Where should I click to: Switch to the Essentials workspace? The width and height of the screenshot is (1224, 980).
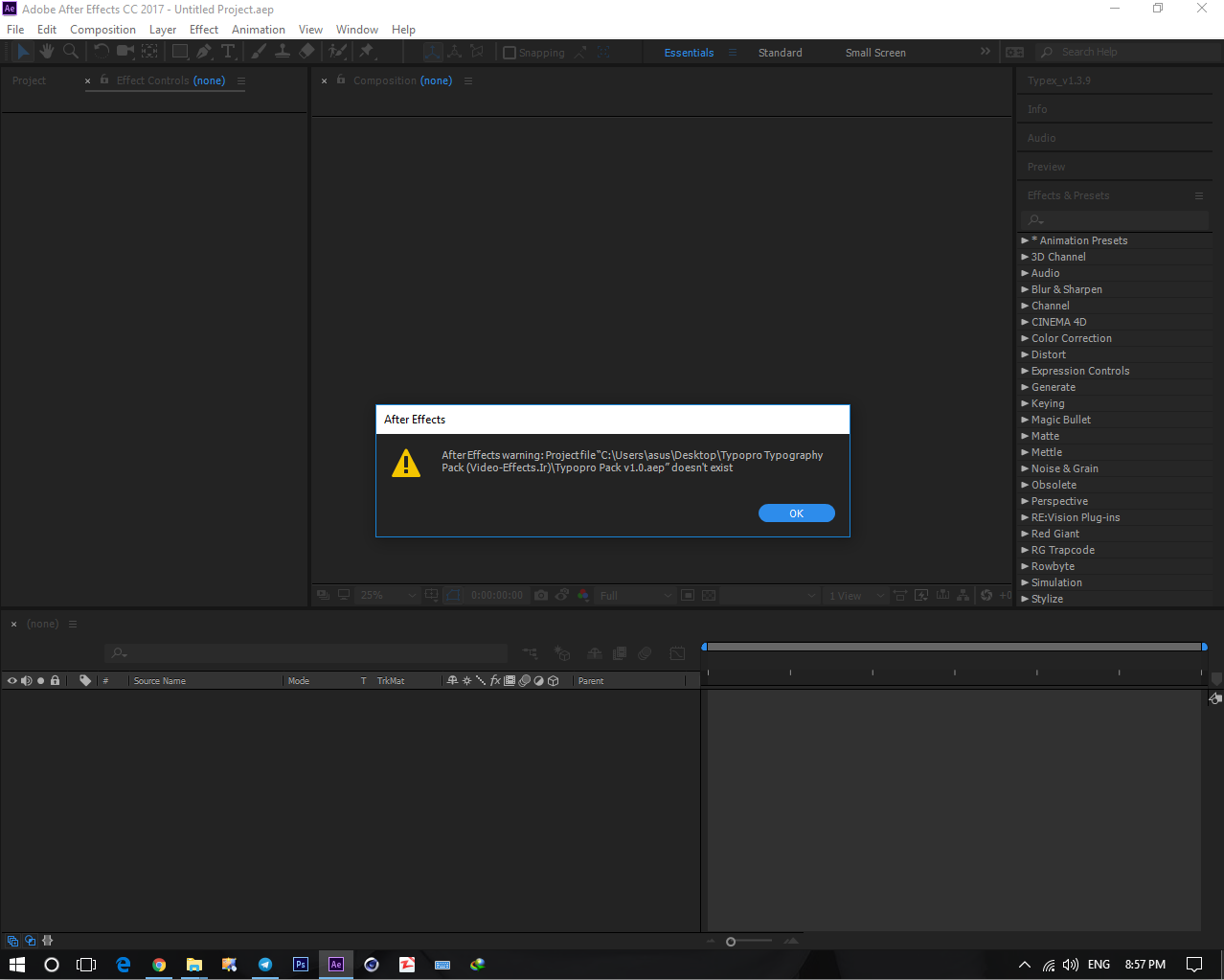(x=689, y=53)
